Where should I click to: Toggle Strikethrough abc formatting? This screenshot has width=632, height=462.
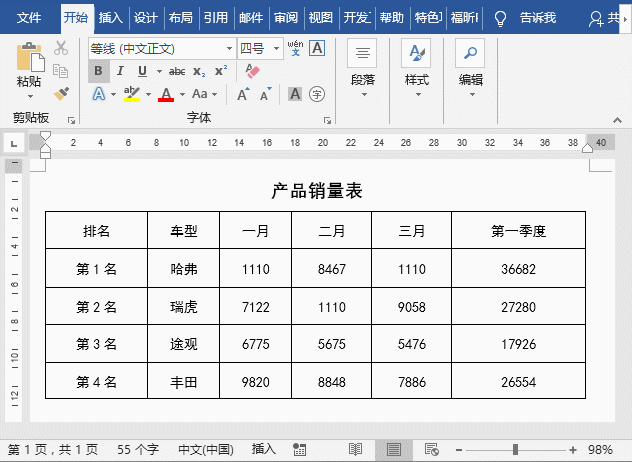(177, 72)
